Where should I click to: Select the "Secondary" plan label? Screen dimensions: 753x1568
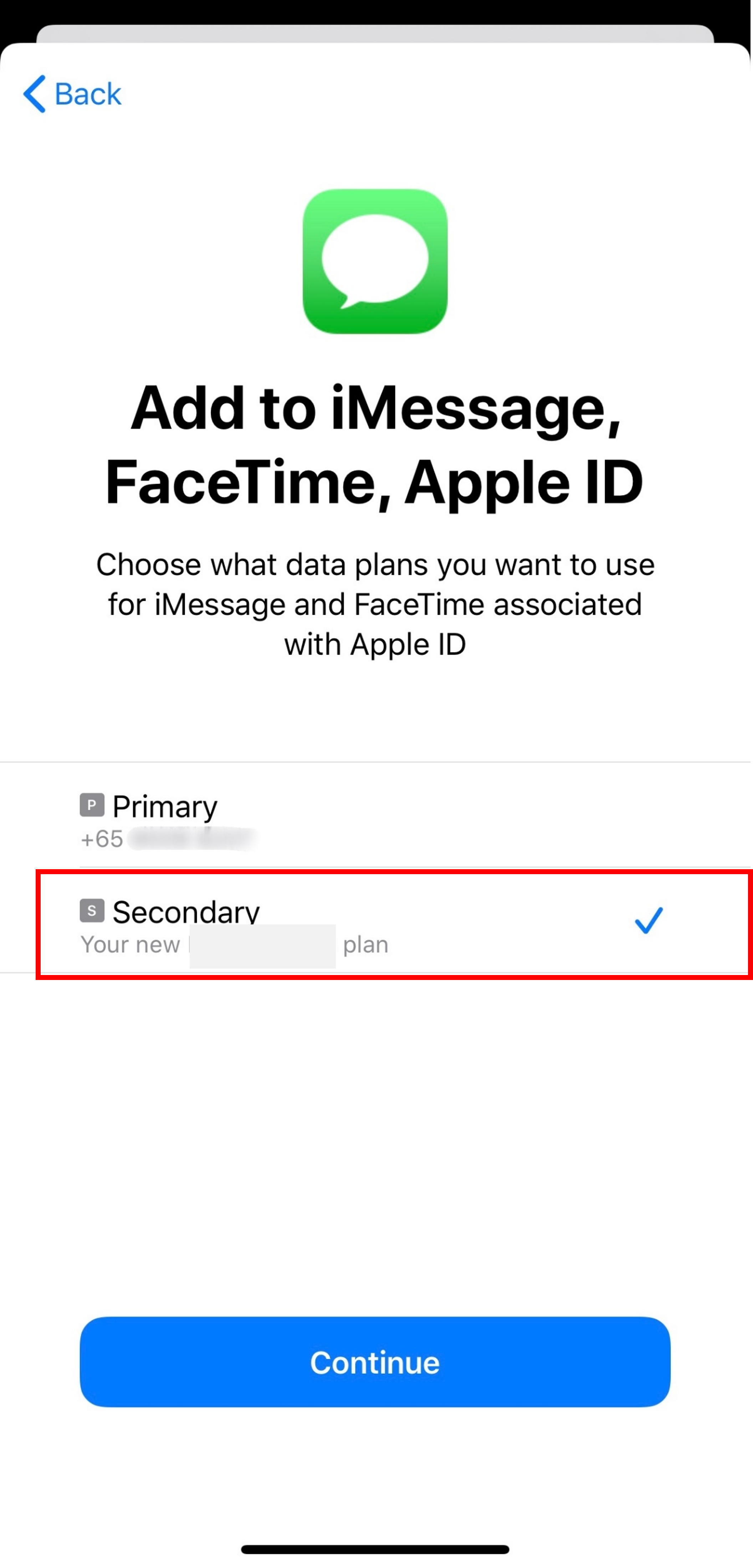click(186, 911)
